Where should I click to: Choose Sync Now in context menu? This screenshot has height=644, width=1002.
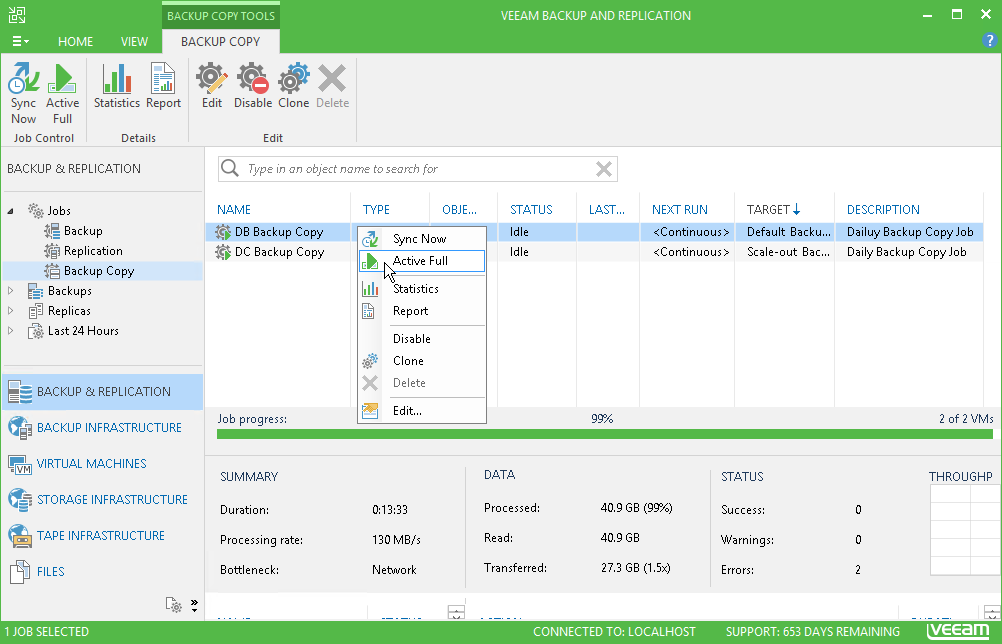coord(422,239)
